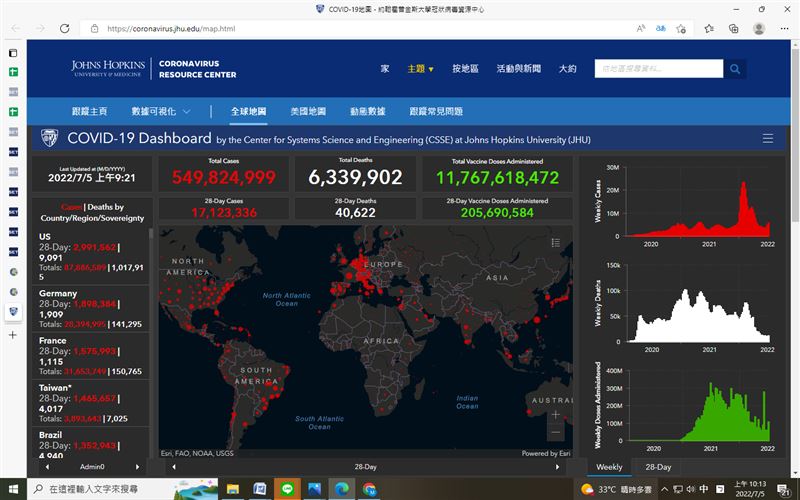
Task: Click the browser refresh button
Action: point(65,29)
